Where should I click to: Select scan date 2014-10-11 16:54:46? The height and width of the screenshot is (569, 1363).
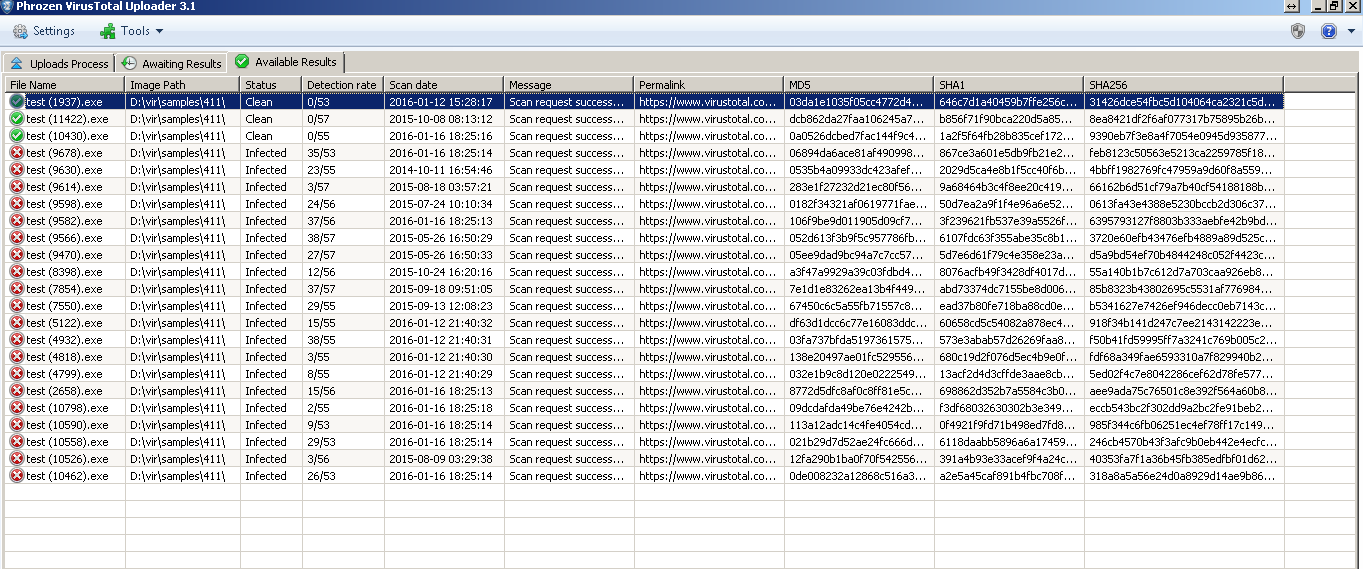pyautogui.click(x=440, y=170)
